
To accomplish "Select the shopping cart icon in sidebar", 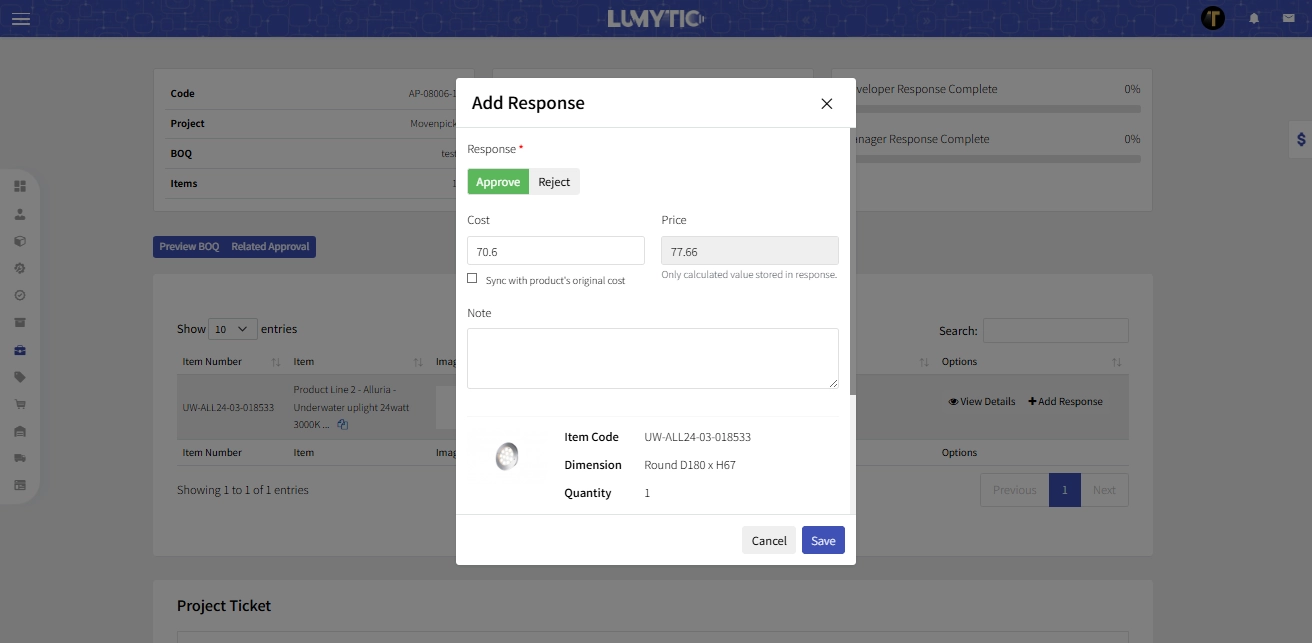I will (x=21, y=403).
